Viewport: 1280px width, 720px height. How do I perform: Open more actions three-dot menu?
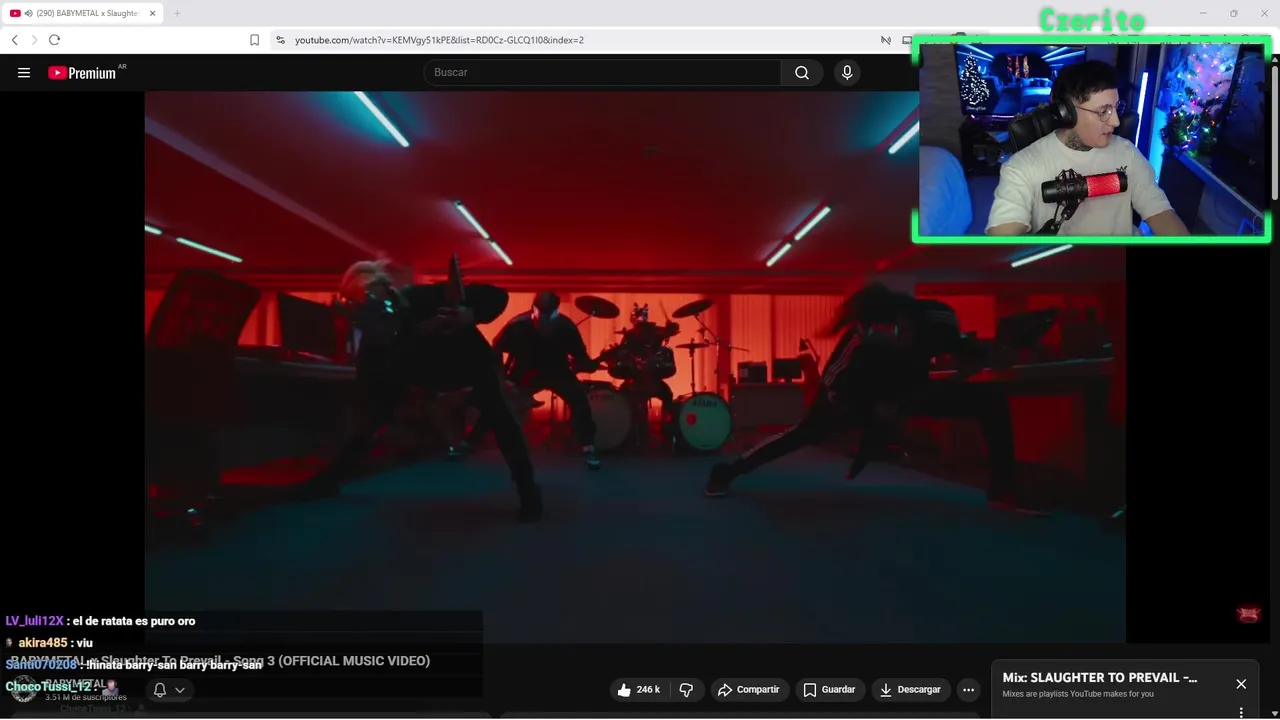968,689
